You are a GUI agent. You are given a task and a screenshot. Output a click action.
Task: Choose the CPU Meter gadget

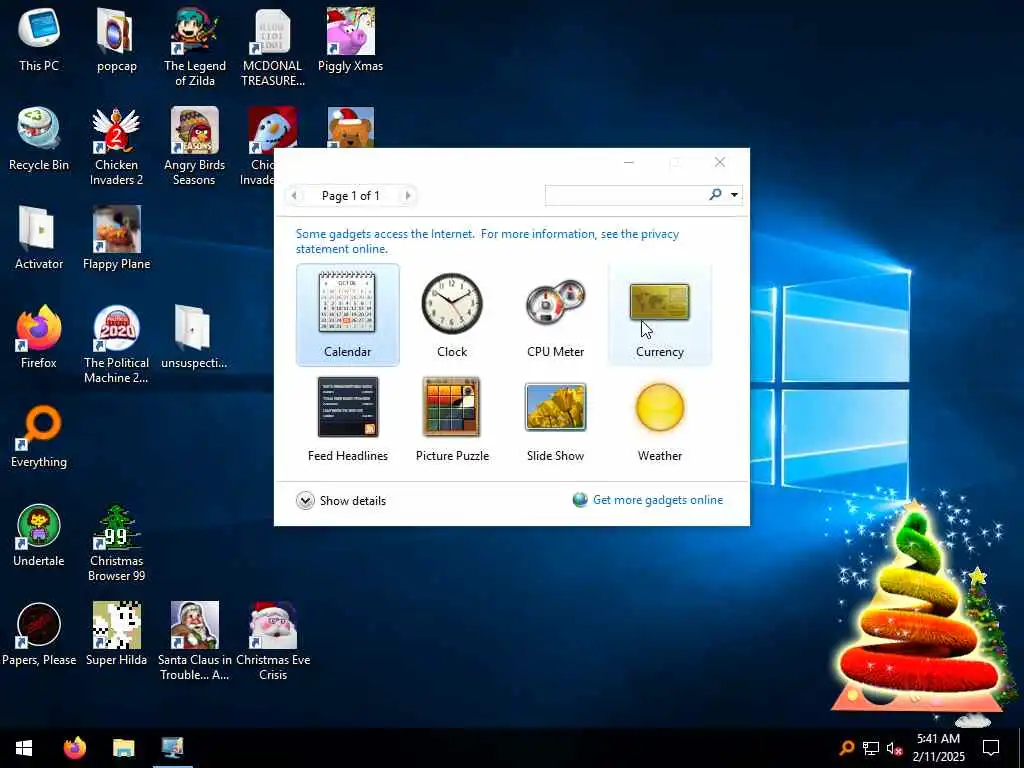[556, 315]
